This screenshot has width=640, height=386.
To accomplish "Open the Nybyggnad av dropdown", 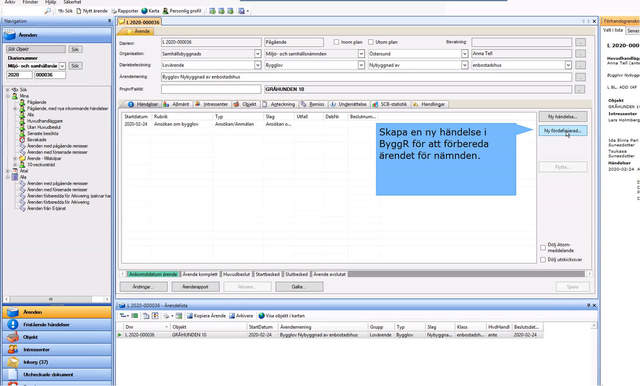I will tap(464, 65).
